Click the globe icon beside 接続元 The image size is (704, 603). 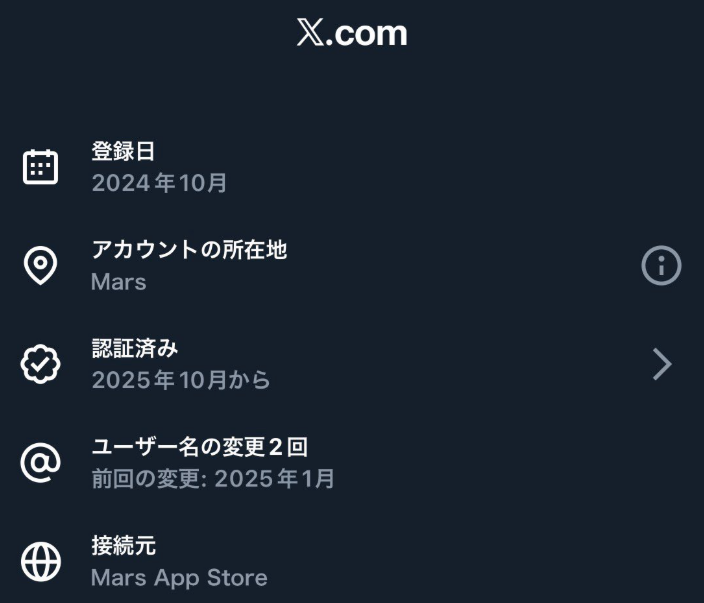[x=41, y=562]
